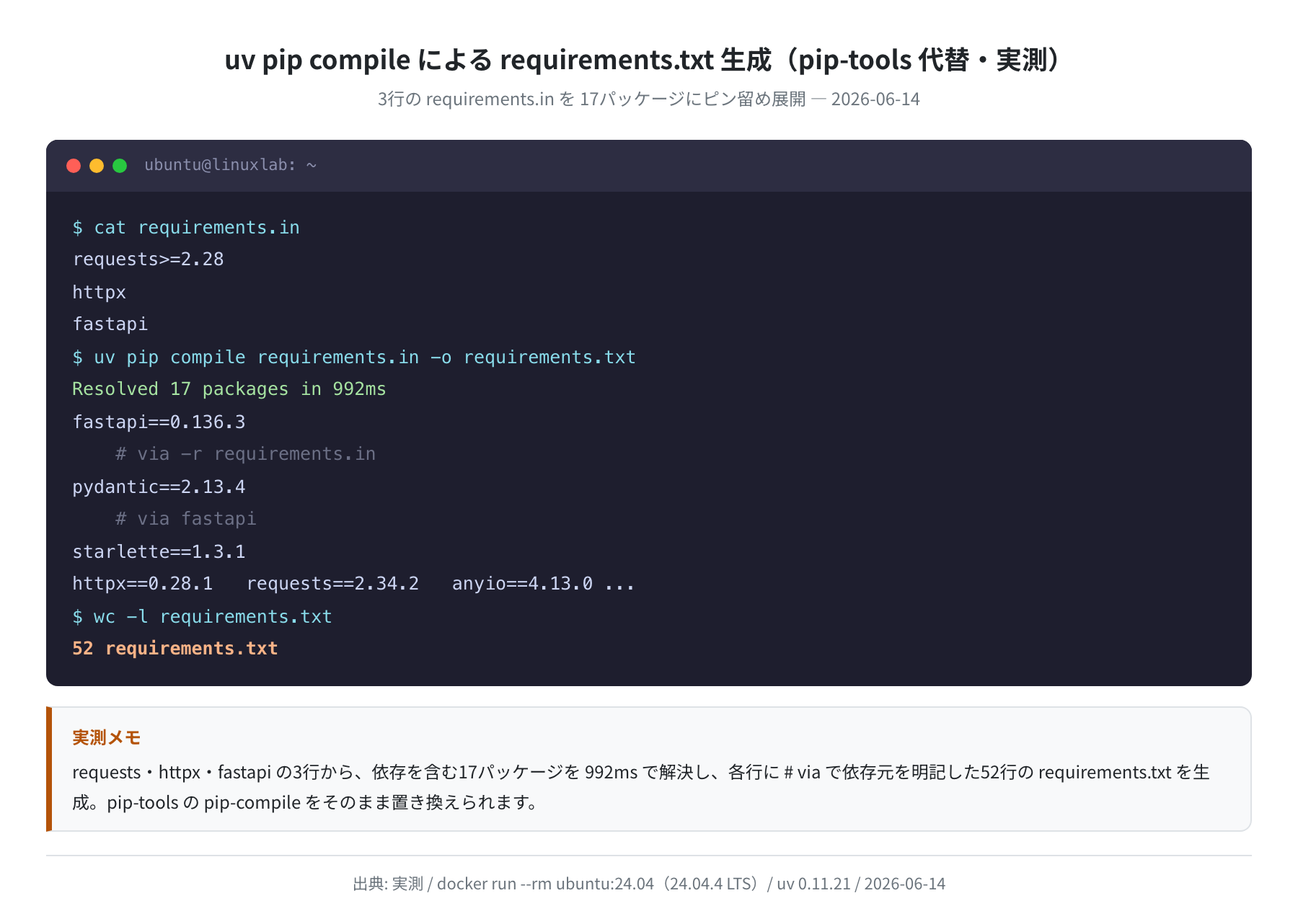Click the comment '# via -r requirements.in'
1298x924 pixels.
click(245, 454)
